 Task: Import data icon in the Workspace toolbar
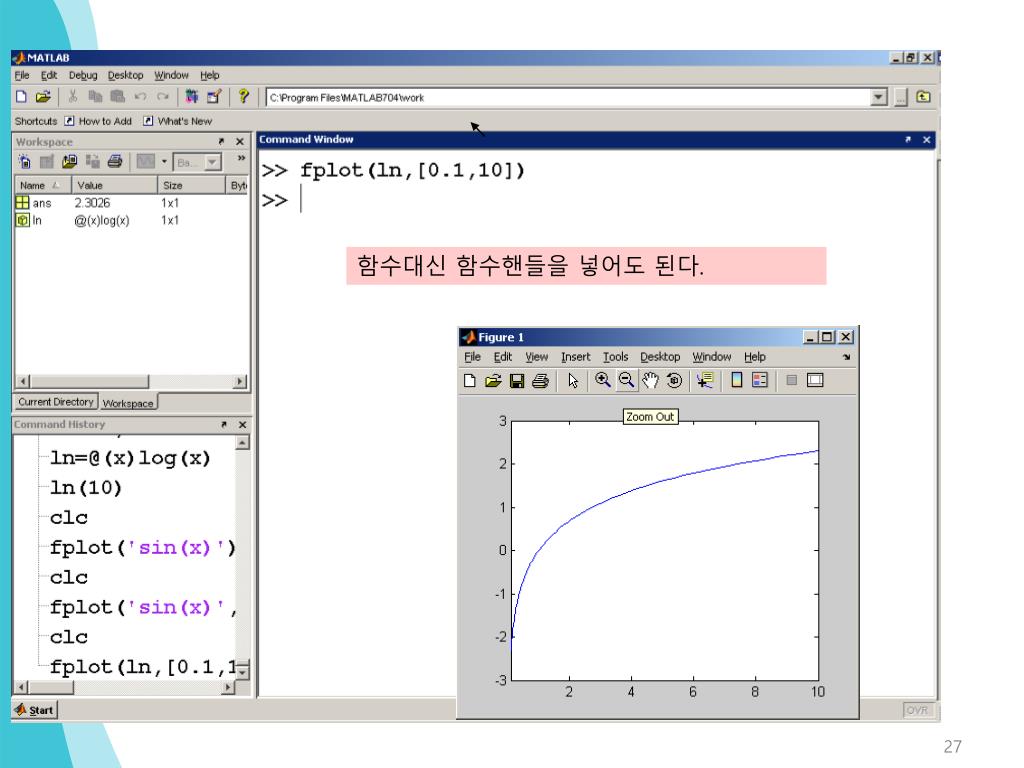point(69,161)
